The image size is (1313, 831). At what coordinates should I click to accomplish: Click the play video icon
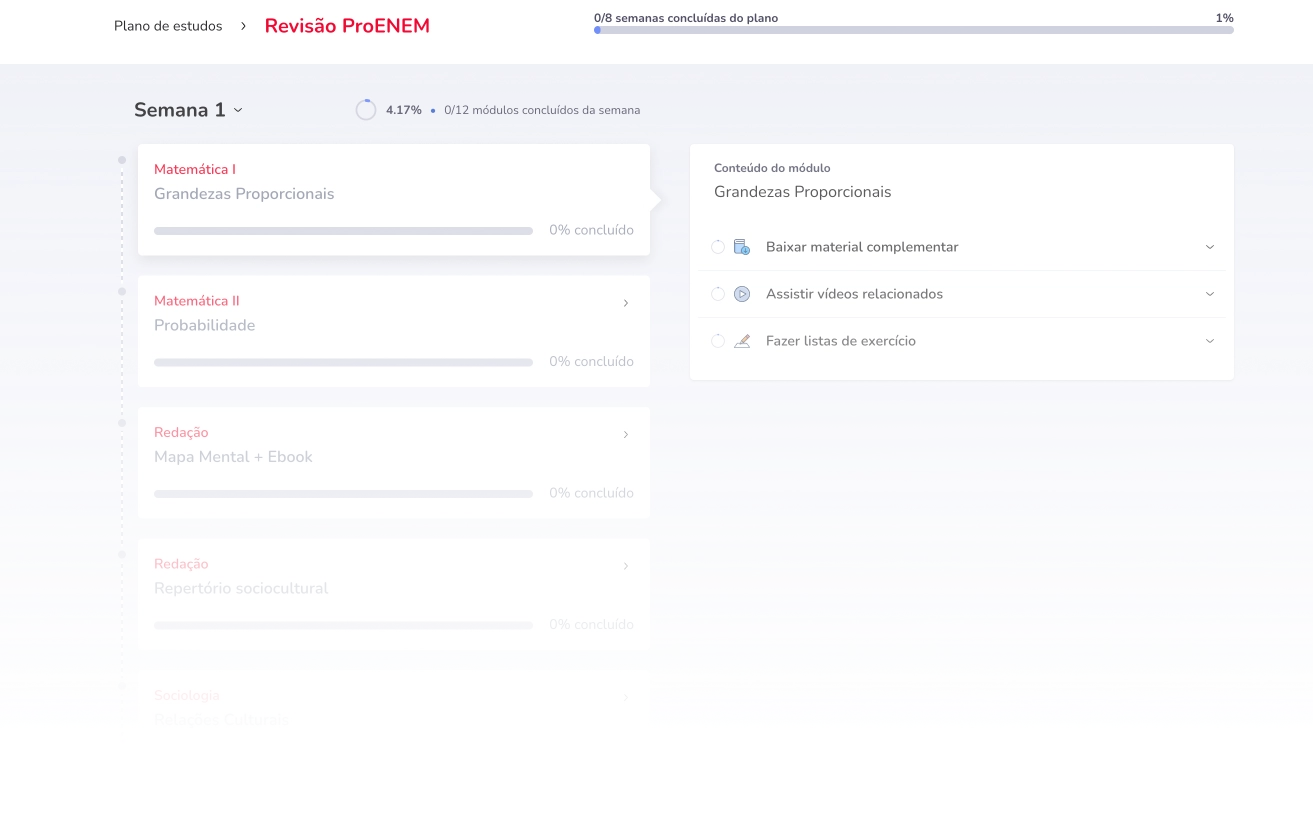741,294
